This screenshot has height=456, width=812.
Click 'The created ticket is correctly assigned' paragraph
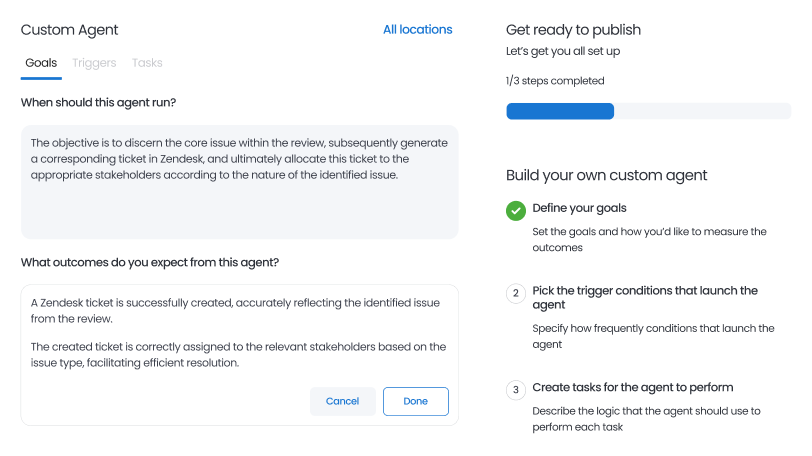point(238,355)
